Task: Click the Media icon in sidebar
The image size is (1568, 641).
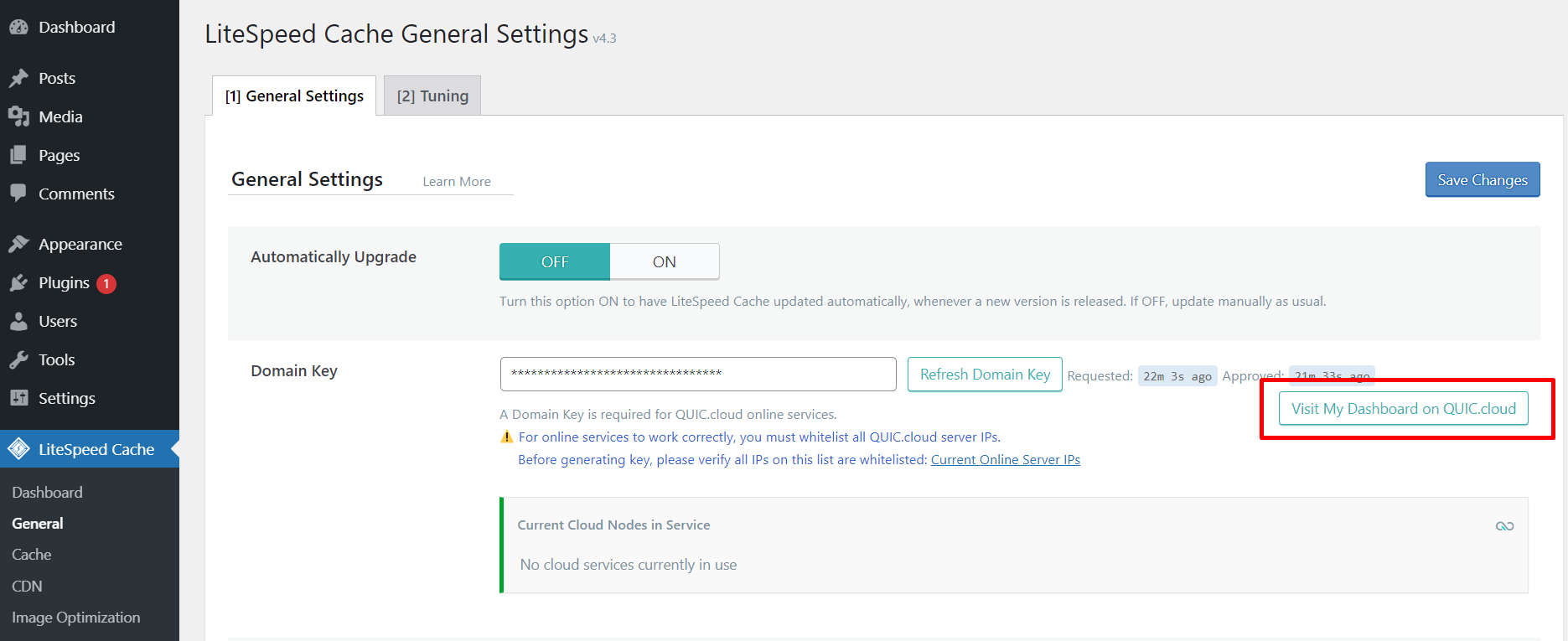Action: tap(18, 116)
